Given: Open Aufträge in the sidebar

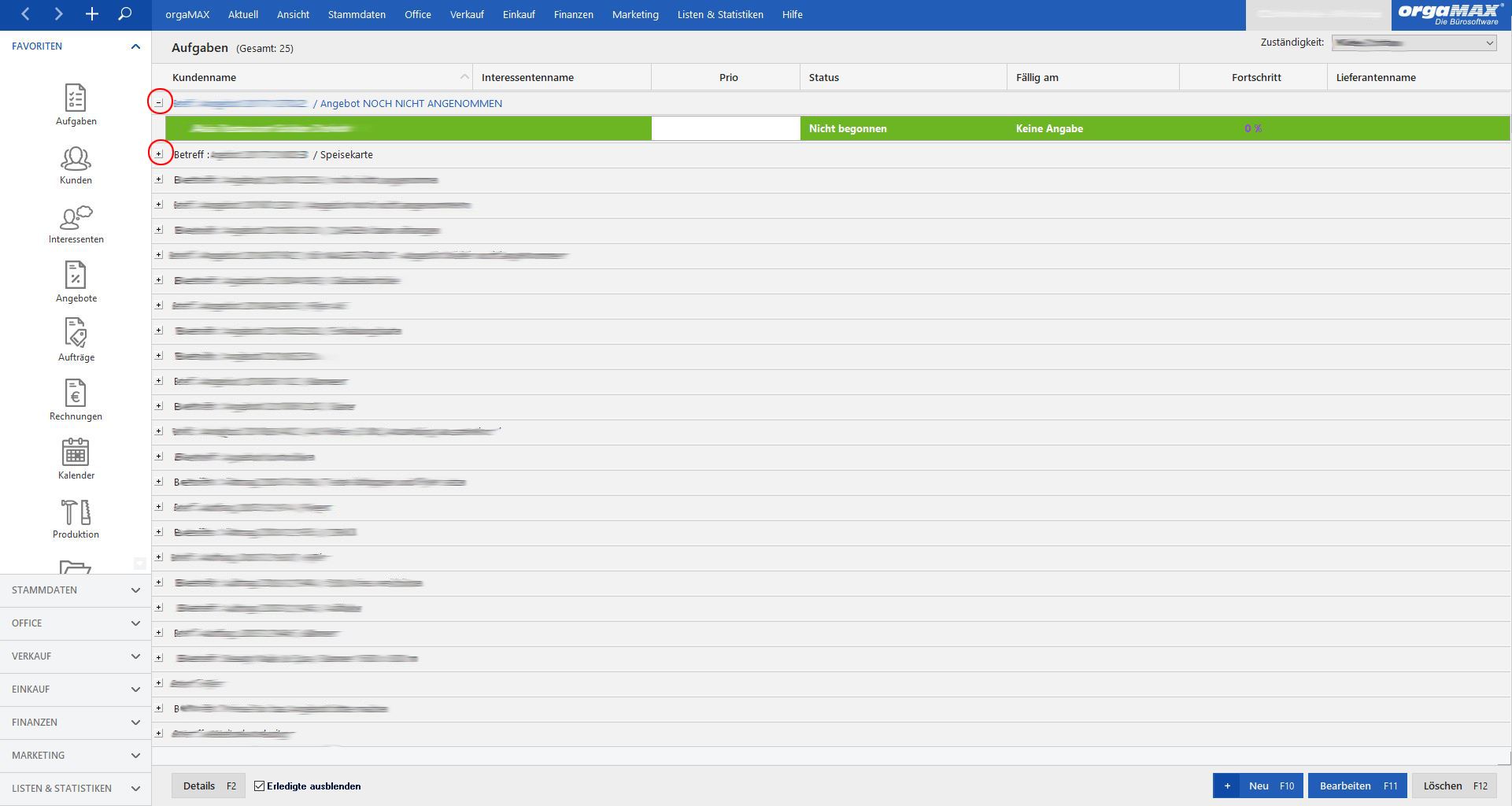Looking at the screenshot, I should coord(76,340).
